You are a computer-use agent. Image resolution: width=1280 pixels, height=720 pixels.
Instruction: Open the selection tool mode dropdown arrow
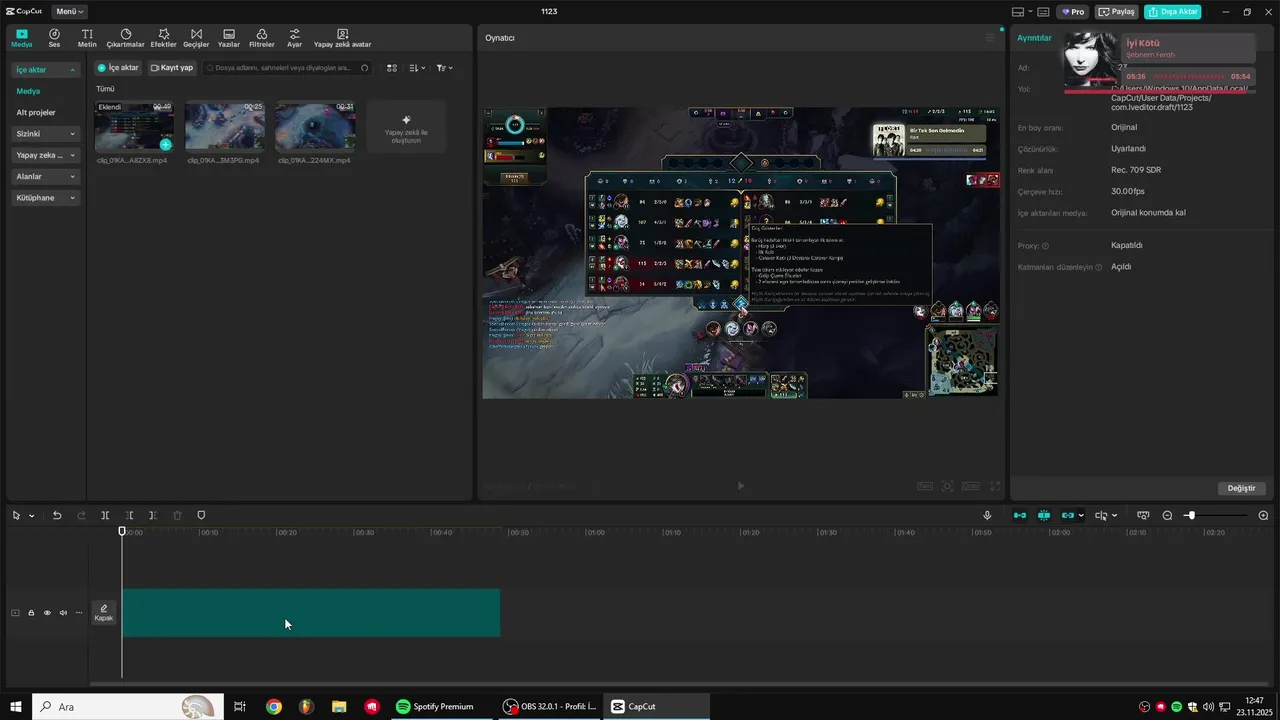pos(32,516)
